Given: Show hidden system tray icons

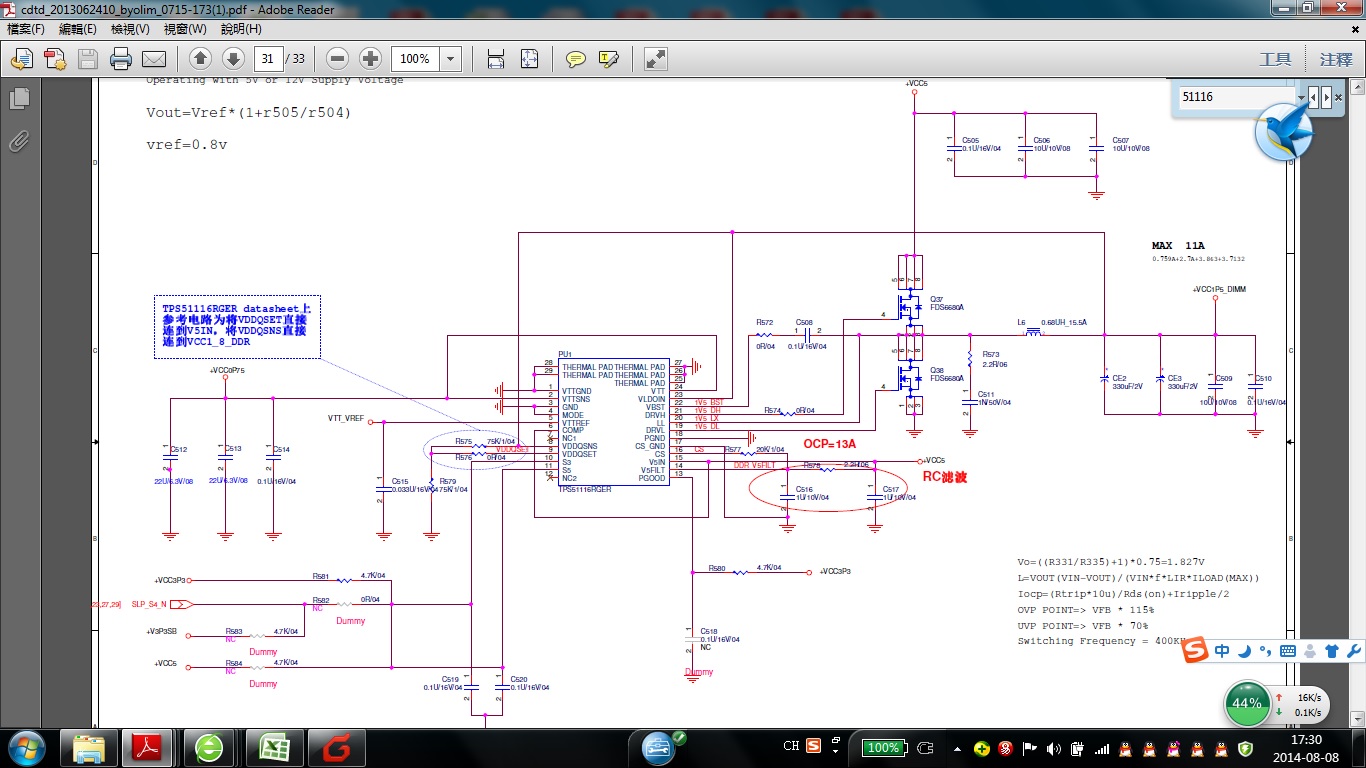Looking at the screenshot, I should [955, 748].
